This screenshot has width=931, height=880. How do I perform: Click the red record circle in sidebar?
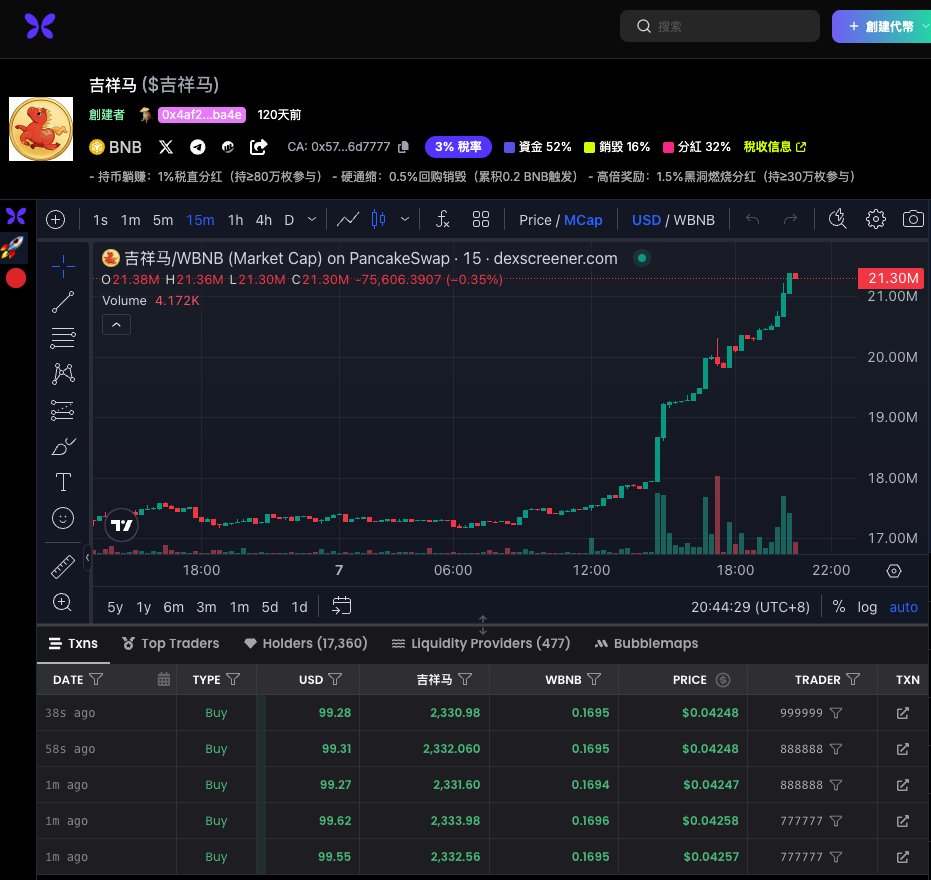[x=16, y=278]
